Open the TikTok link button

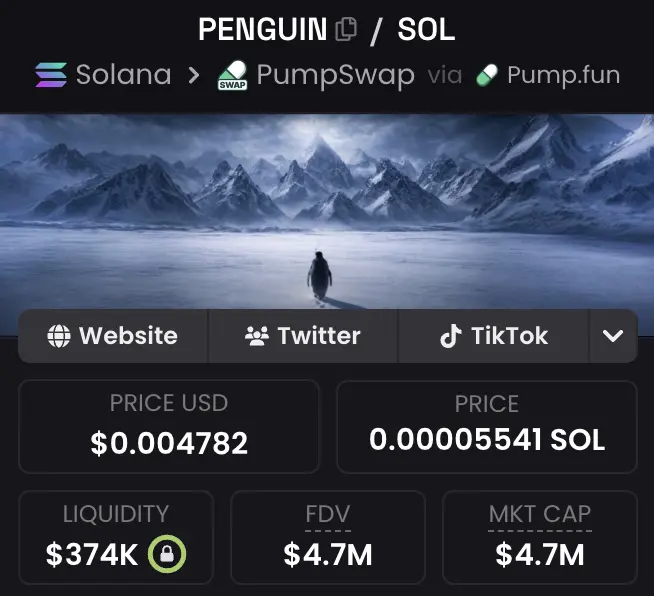click(494, 336)
